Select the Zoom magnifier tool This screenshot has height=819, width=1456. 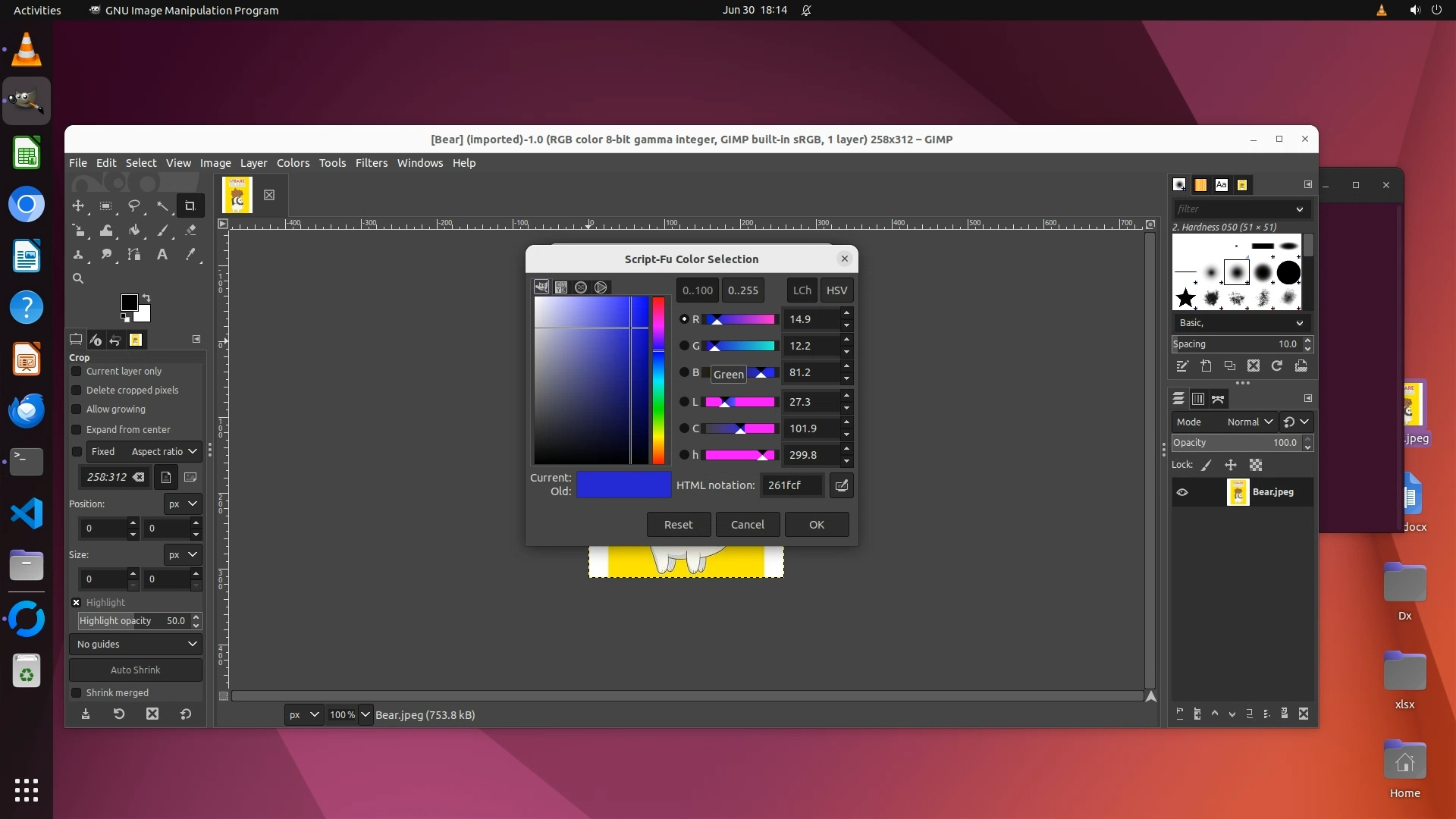click(78, 279)
